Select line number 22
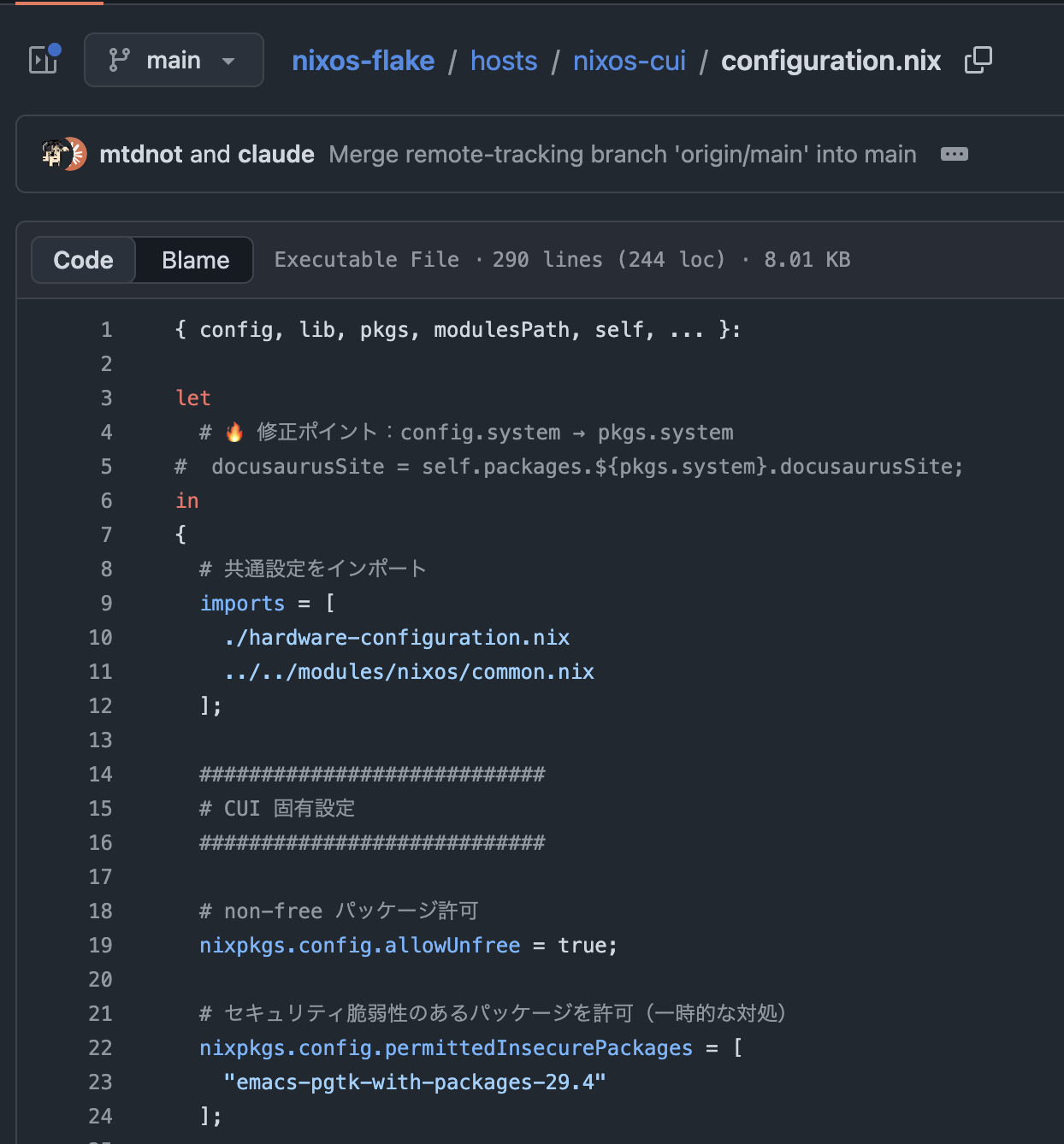The width and height of the screenshot is (1064, 1144). point(101,1048)
